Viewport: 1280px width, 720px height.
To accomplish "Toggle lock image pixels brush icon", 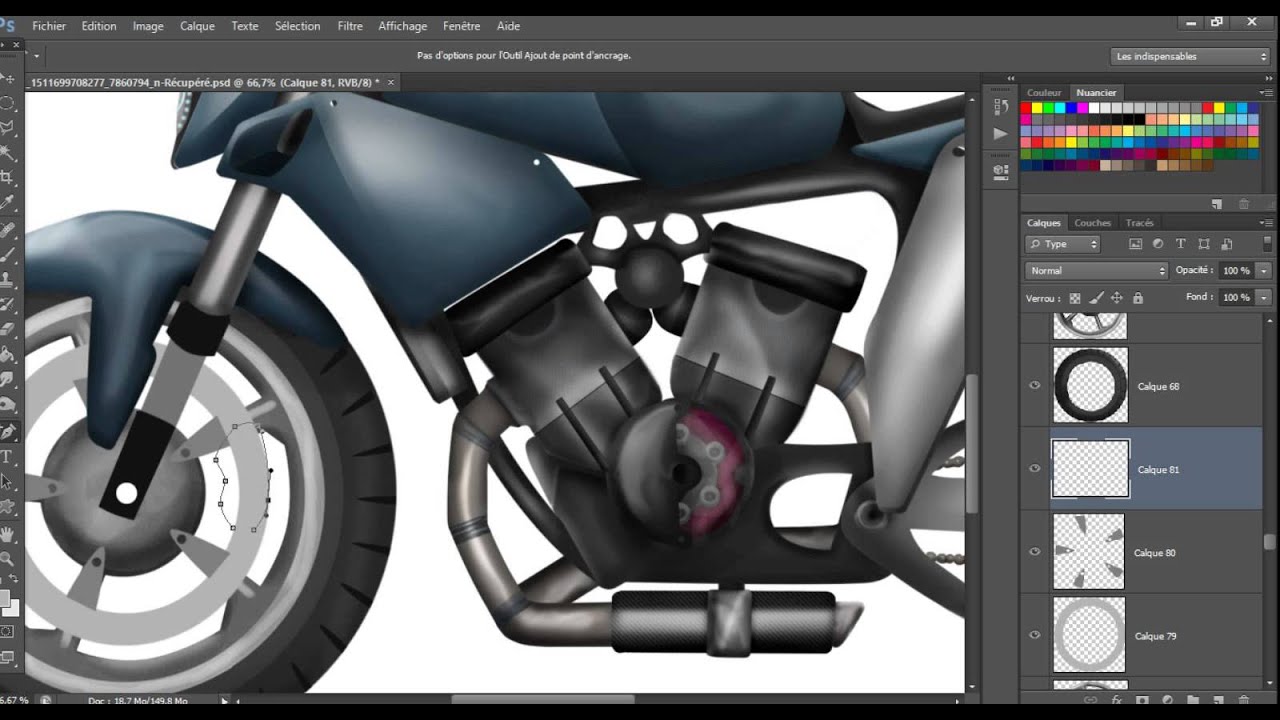I will coord(1096,298).
